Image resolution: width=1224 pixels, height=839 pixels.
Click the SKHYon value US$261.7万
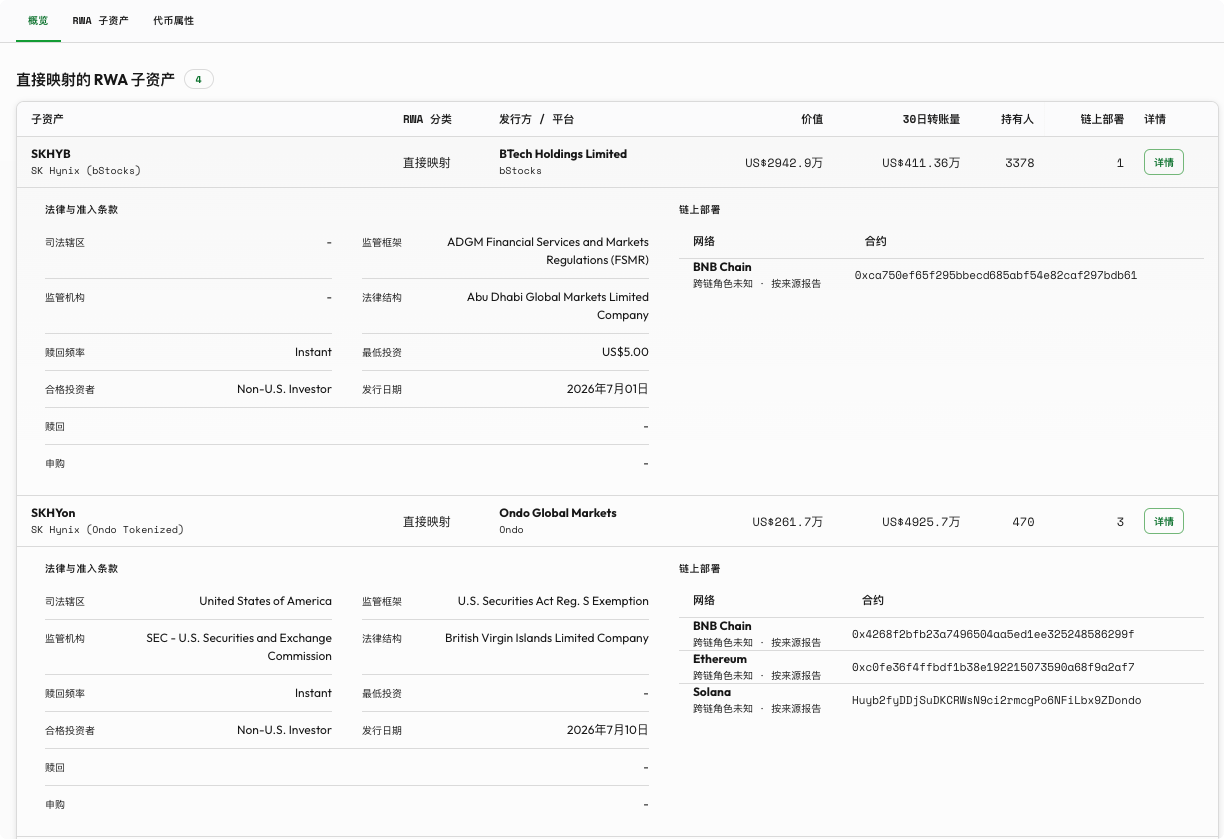click(788, 522)
